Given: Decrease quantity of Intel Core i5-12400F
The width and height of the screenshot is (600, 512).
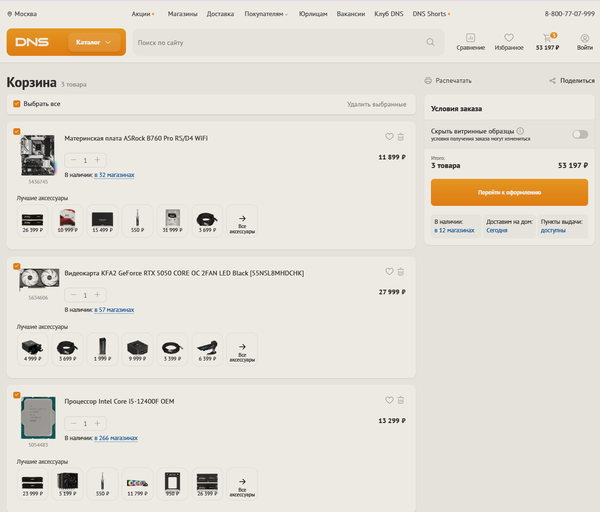Looking at the screenshot, I should 73,423.
